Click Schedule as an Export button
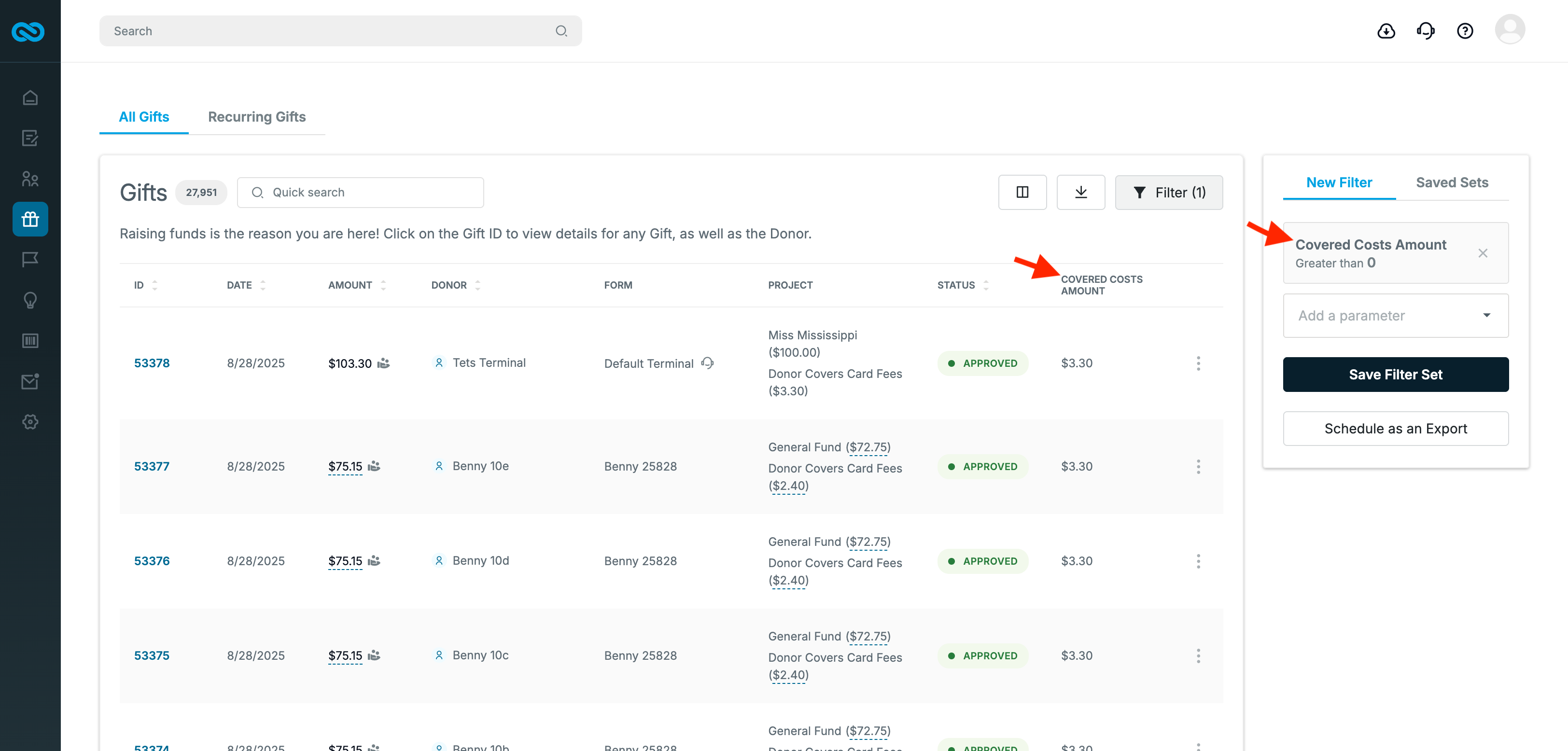 coord(1395,429)
